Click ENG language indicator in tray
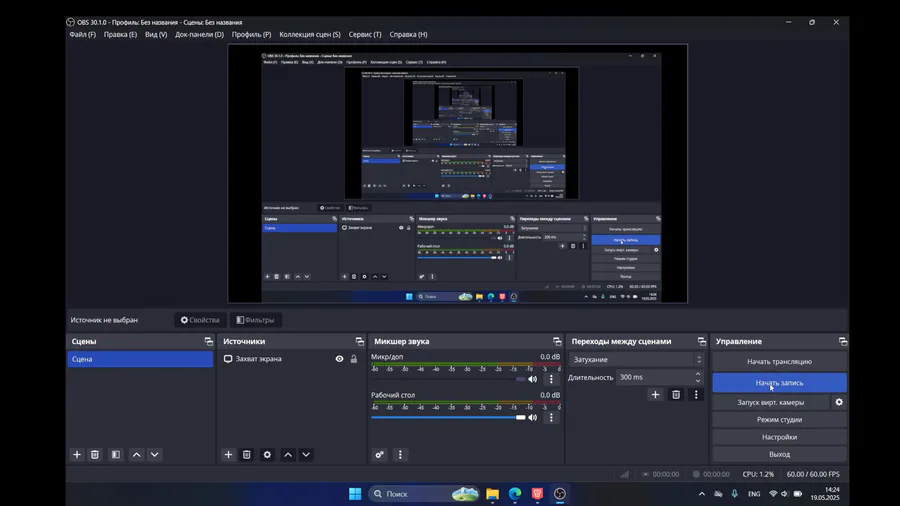Viewport: 900px width, 506px height. 754,494
